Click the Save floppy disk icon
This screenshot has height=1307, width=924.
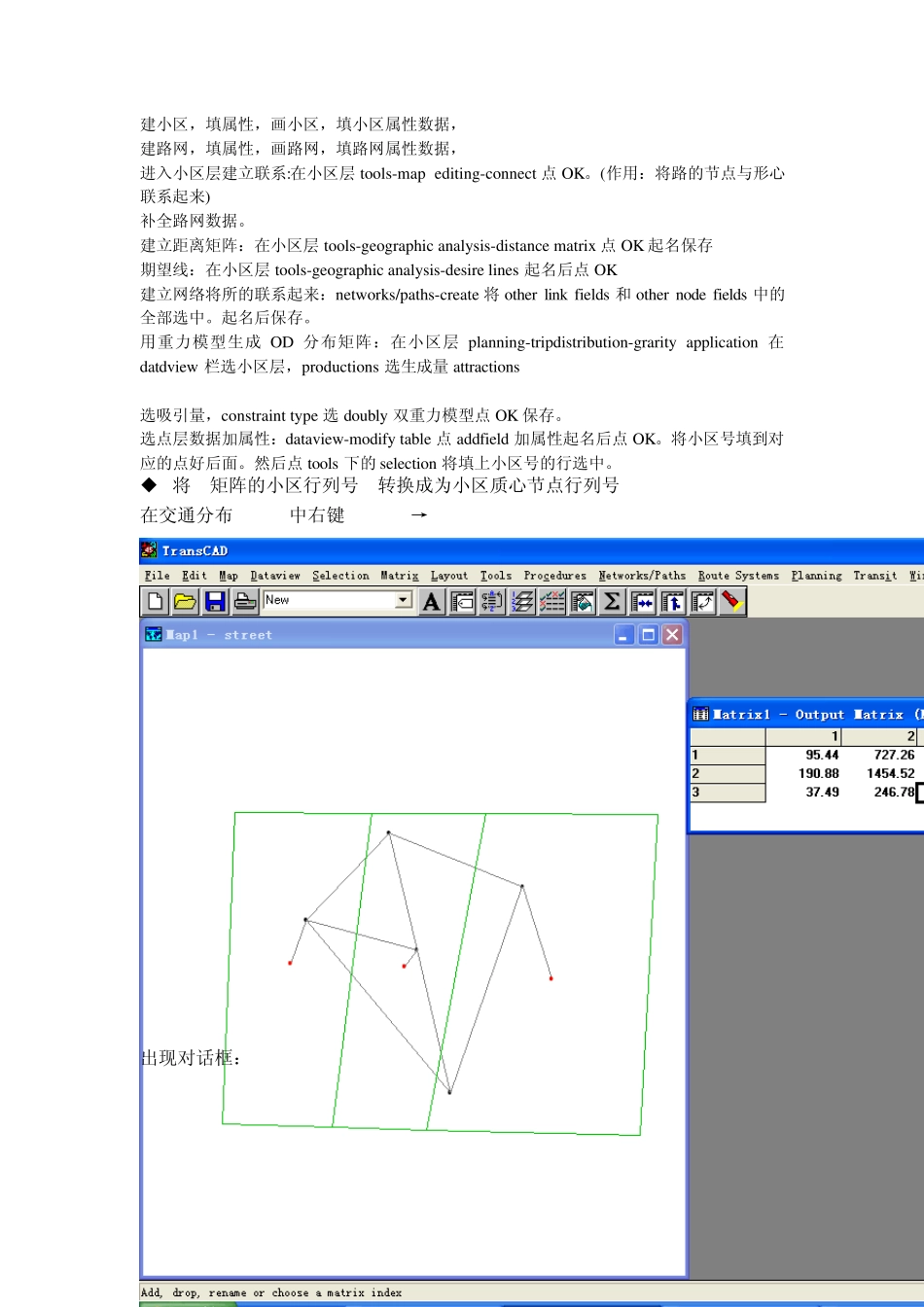coord(215,601)
